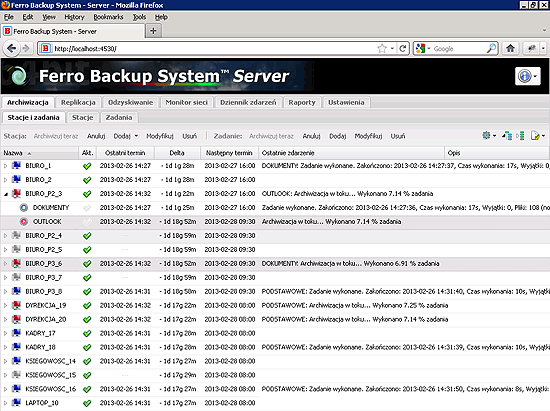The height and width of the screenshot is (411, 550).
Task: Select BIURO_P2_3 red computer icon
Action: 16,194
